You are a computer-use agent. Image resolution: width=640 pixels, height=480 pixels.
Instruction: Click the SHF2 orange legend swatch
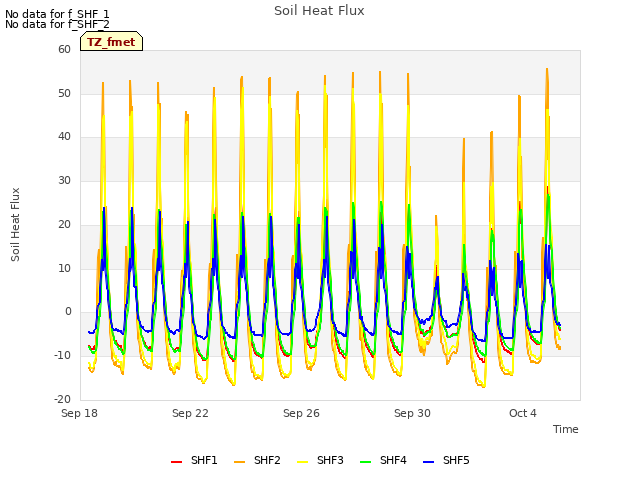240,462
